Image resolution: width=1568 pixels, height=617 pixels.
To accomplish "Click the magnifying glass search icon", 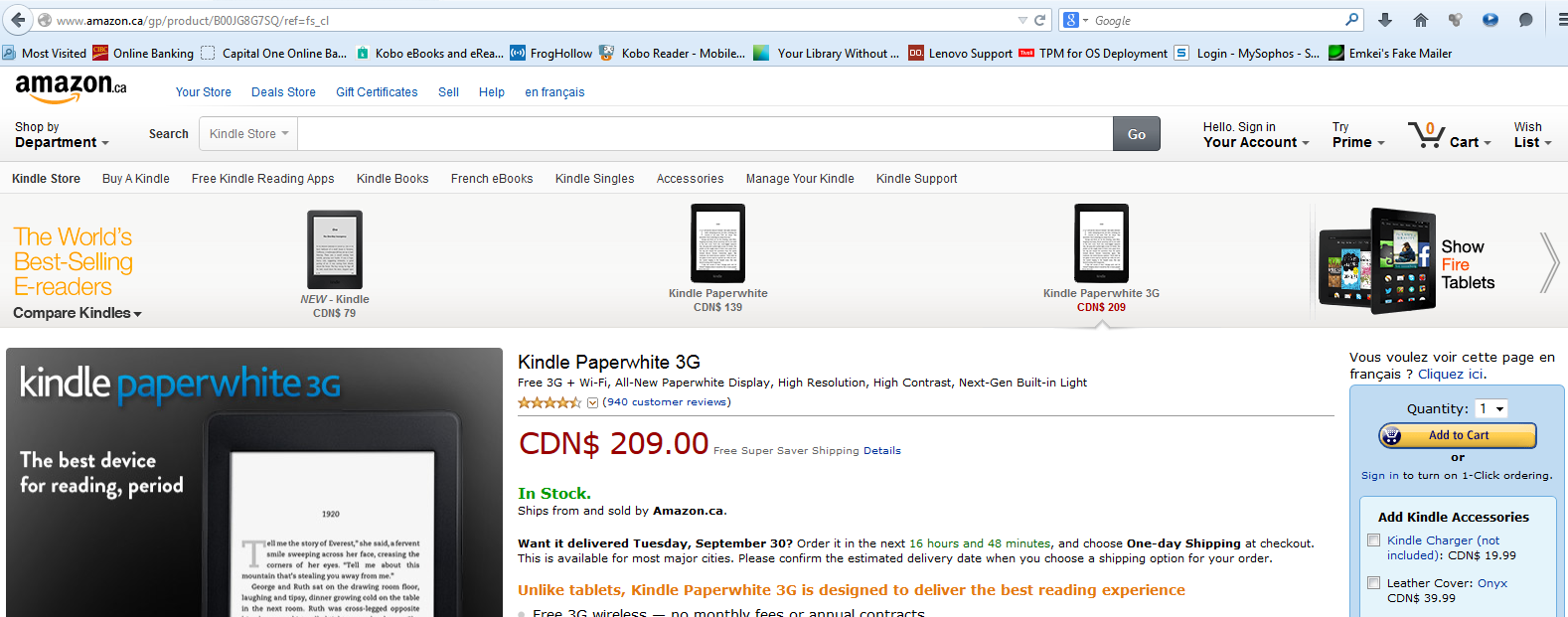I will [x=1351, y=19].
